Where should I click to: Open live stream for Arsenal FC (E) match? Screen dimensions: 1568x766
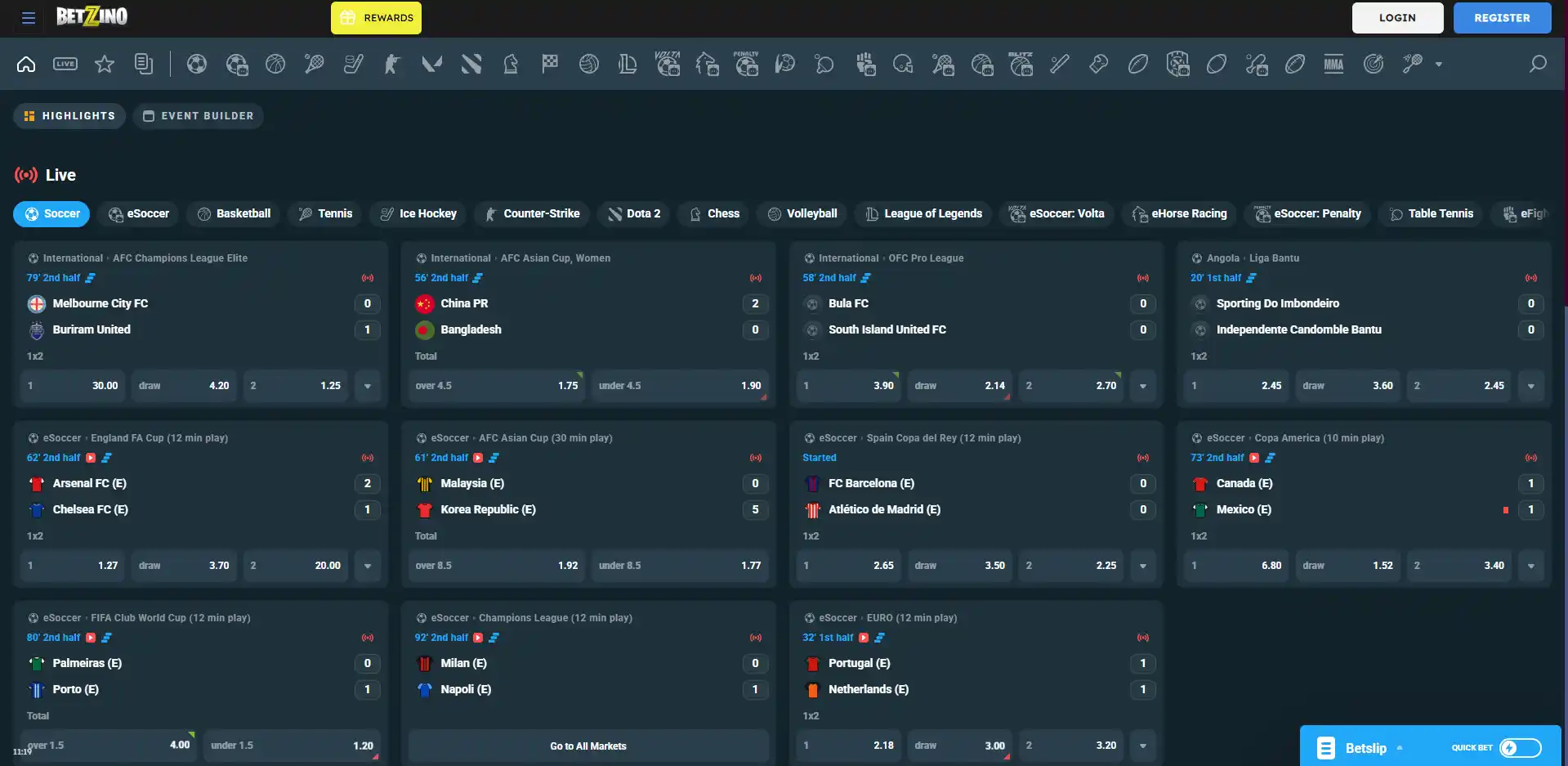click(91, 458)
